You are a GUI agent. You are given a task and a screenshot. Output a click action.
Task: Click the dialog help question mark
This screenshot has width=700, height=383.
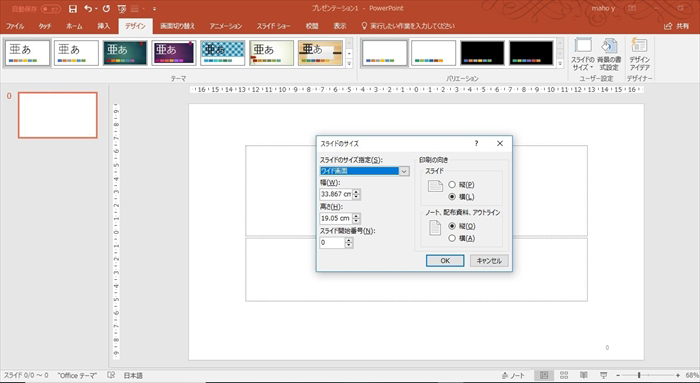point(476,143)
